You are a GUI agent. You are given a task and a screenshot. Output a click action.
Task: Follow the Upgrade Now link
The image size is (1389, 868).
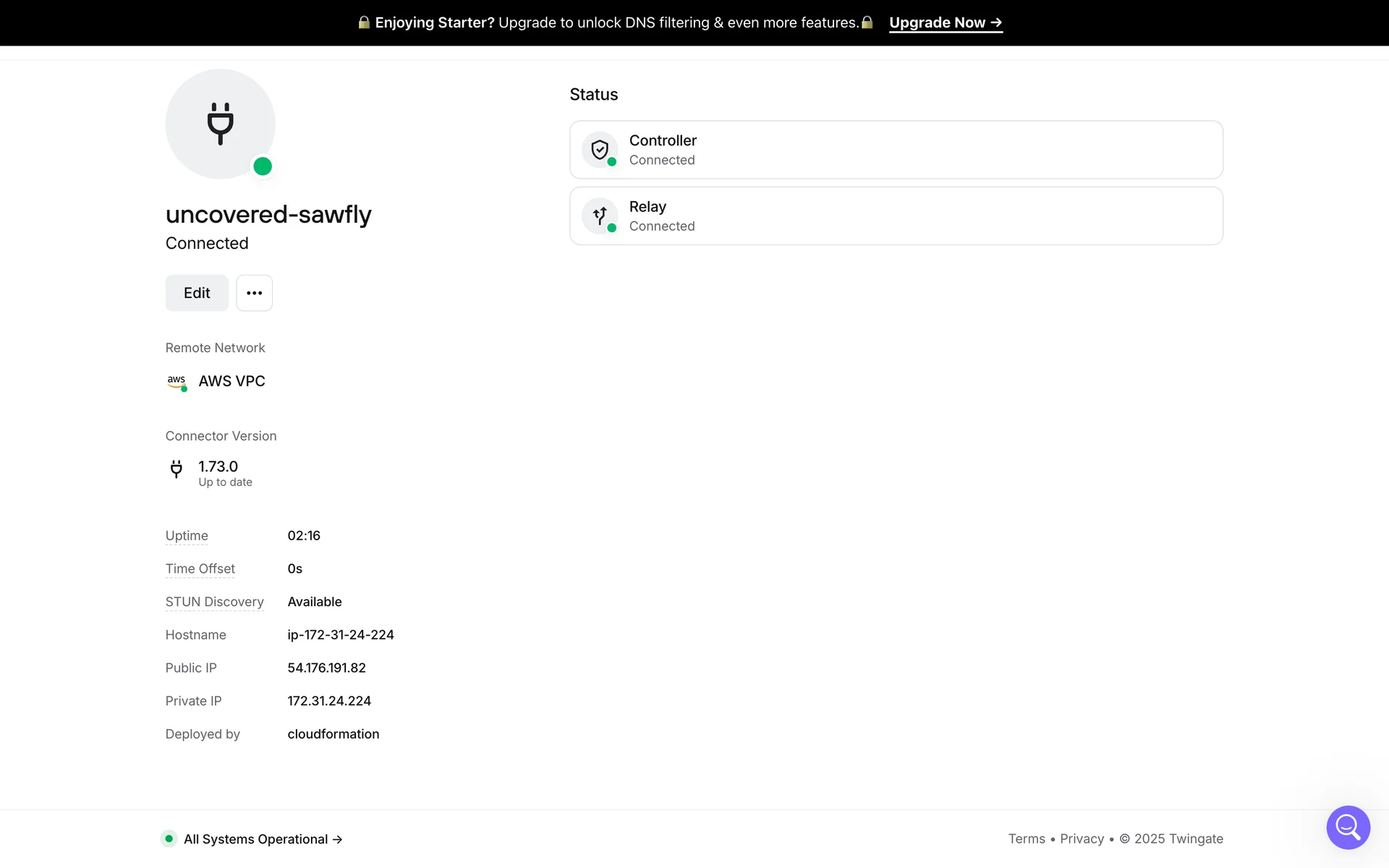(x=945, y=22)
